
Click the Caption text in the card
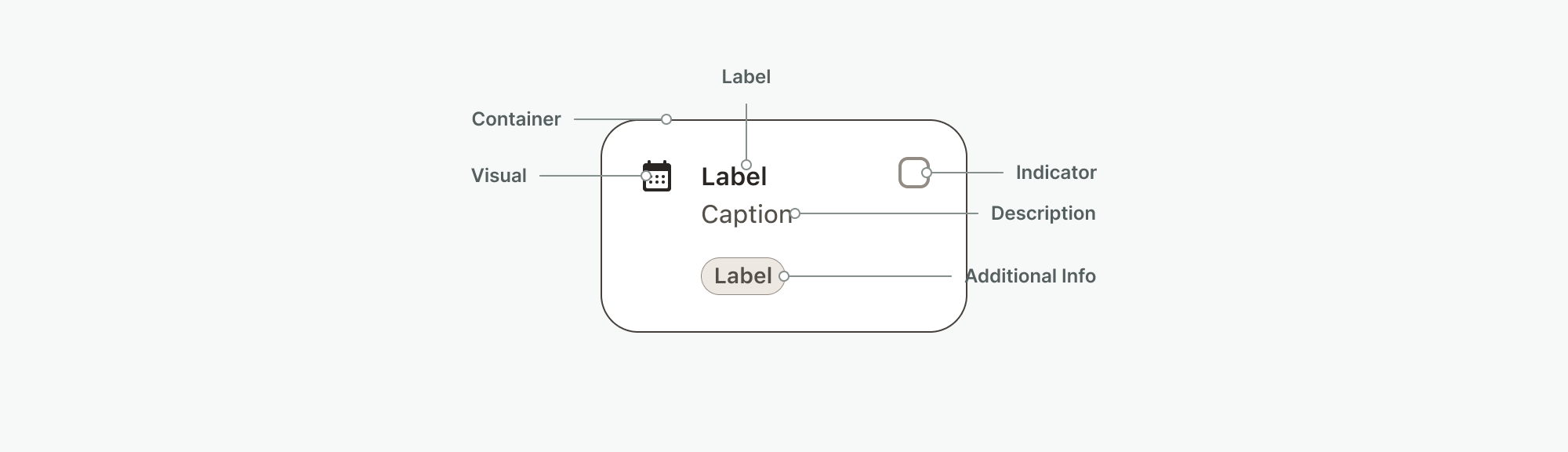(745, 214)
